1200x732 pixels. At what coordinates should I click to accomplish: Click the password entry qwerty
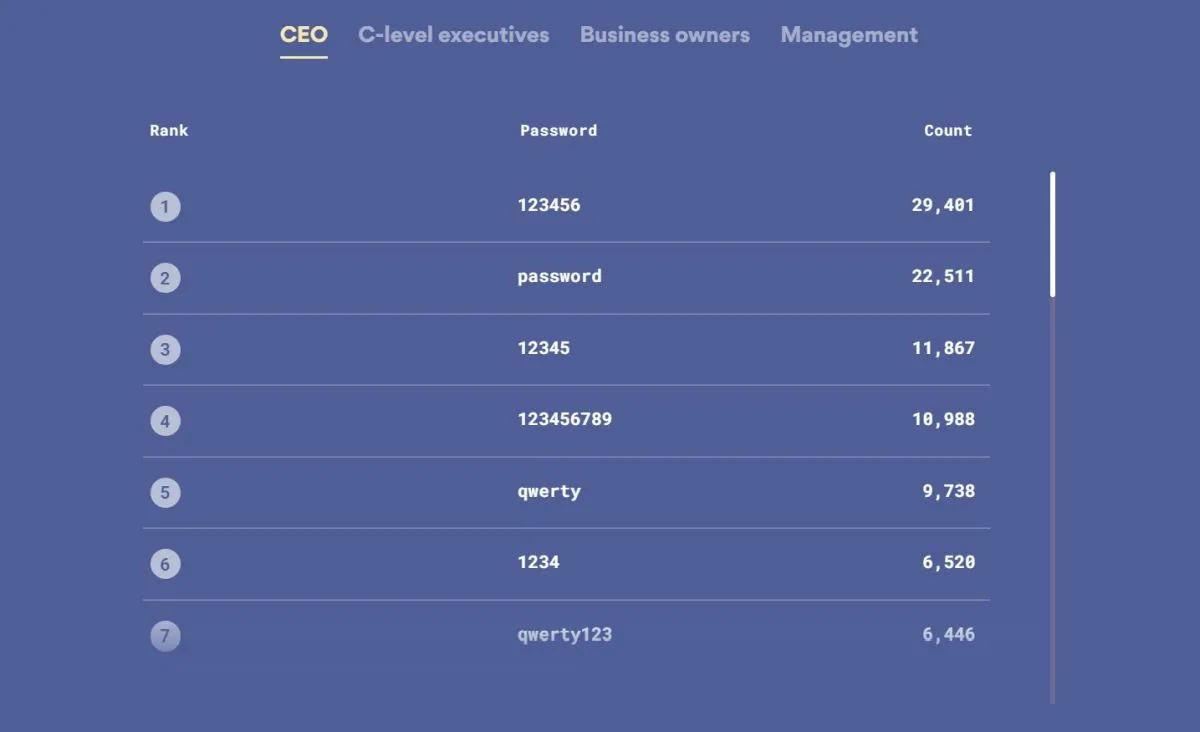click(549, 492)
